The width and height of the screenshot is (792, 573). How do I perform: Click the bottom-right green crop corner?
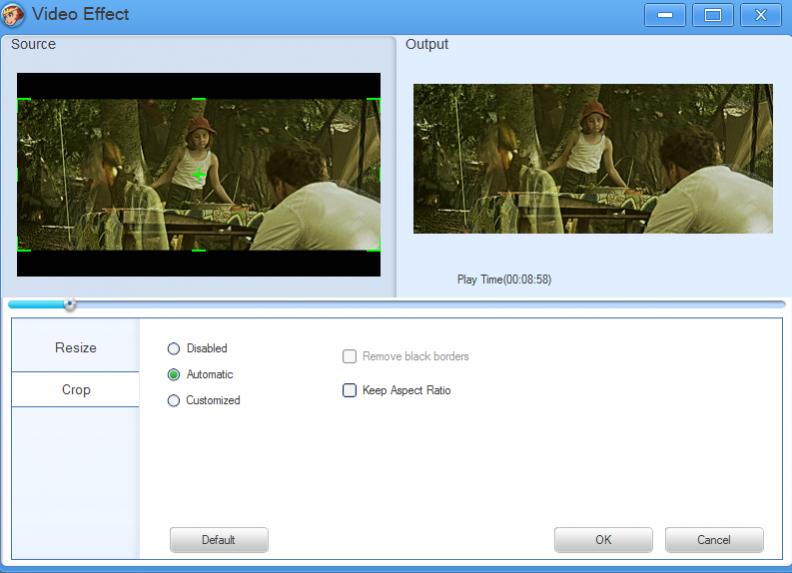point(374,245)
